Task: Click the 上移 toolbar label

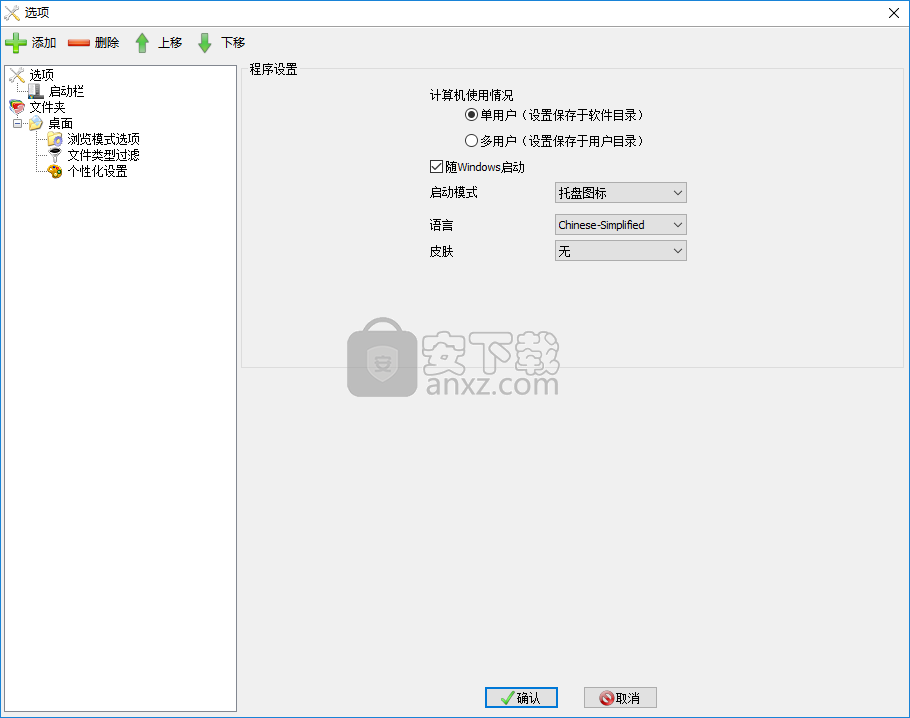Action: (170, 42)
